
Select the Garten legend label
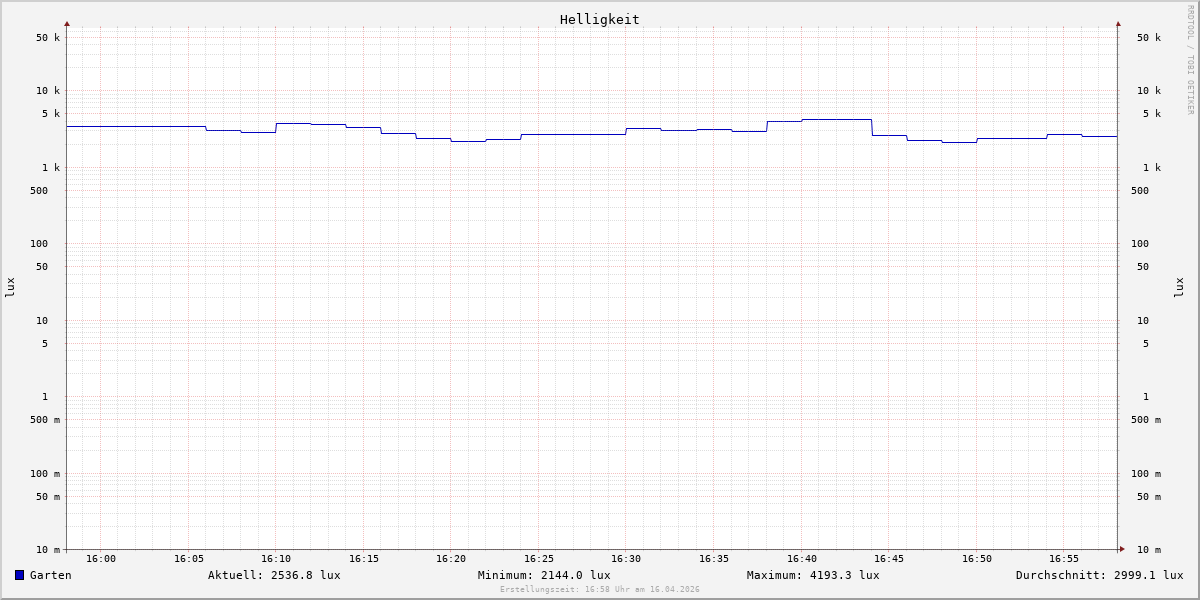point(50,575)
